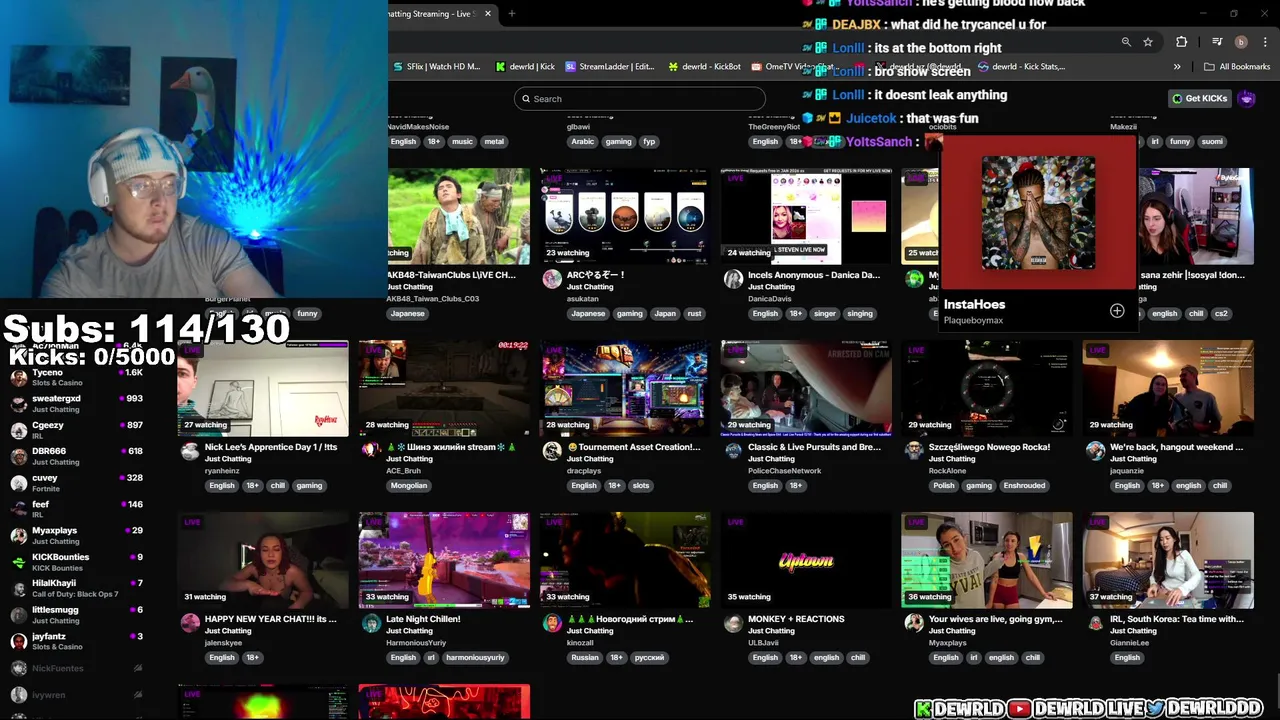The height and width of the screenshot is (720, 1280).
Task: Open the dewrld | Kick bookmark
Action: (526, 67)
